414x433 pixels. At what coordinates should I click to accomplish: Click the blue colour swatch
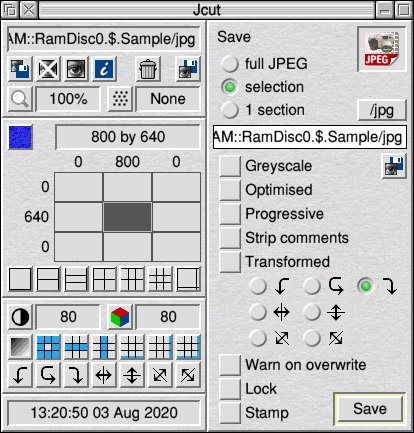click(20, 137)
